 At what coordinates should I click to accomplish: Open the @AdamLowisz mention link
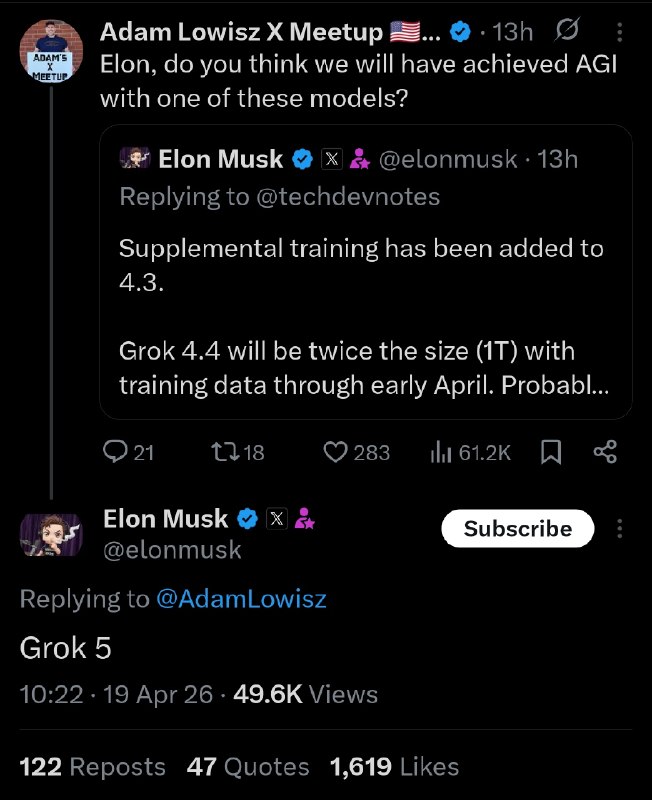click(x=240, y=599)
